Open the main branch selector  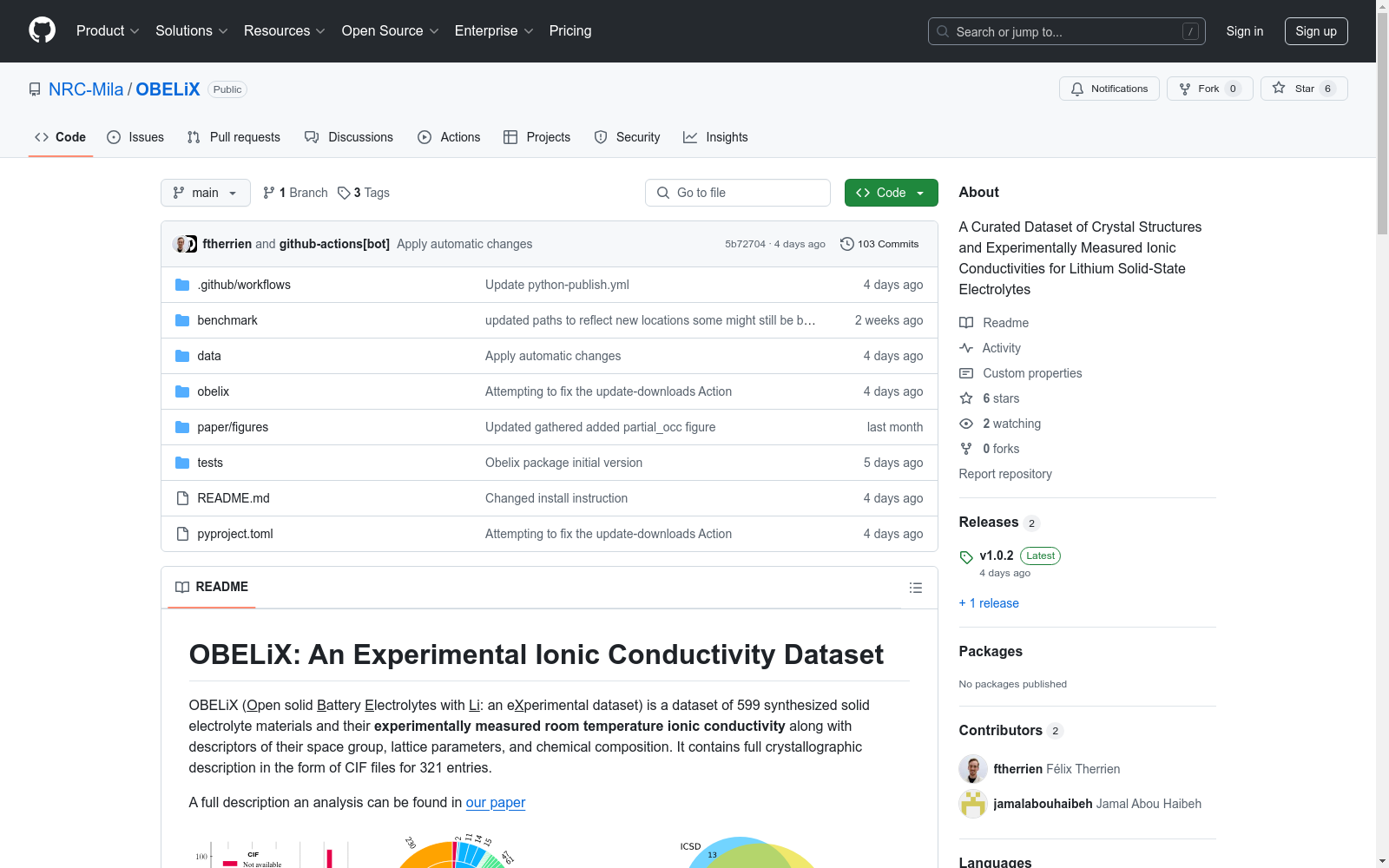tap(206, 193)
